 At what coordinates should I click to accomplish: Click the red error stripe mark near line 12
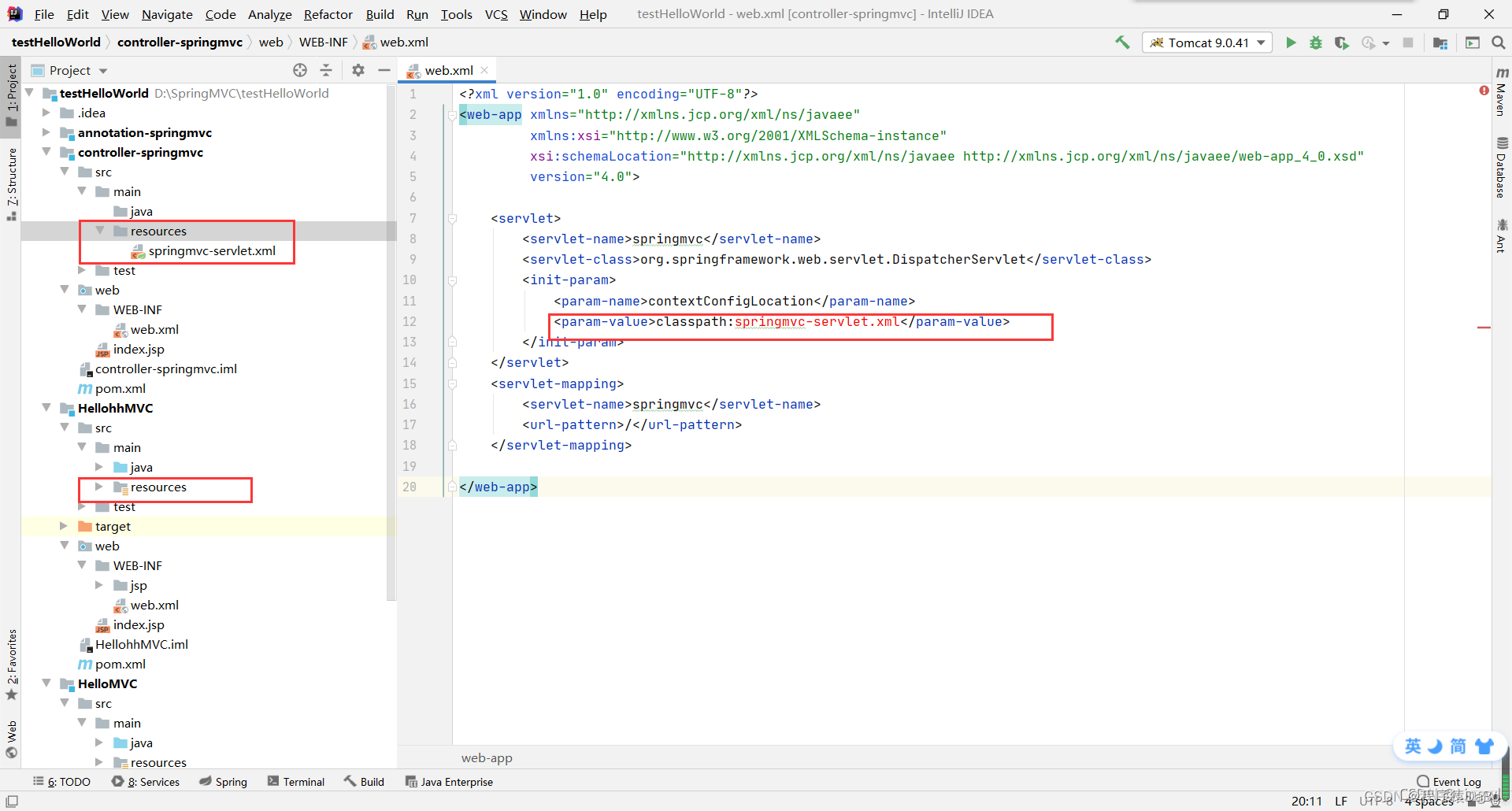pyautogui.click(x=1484, y=327)
